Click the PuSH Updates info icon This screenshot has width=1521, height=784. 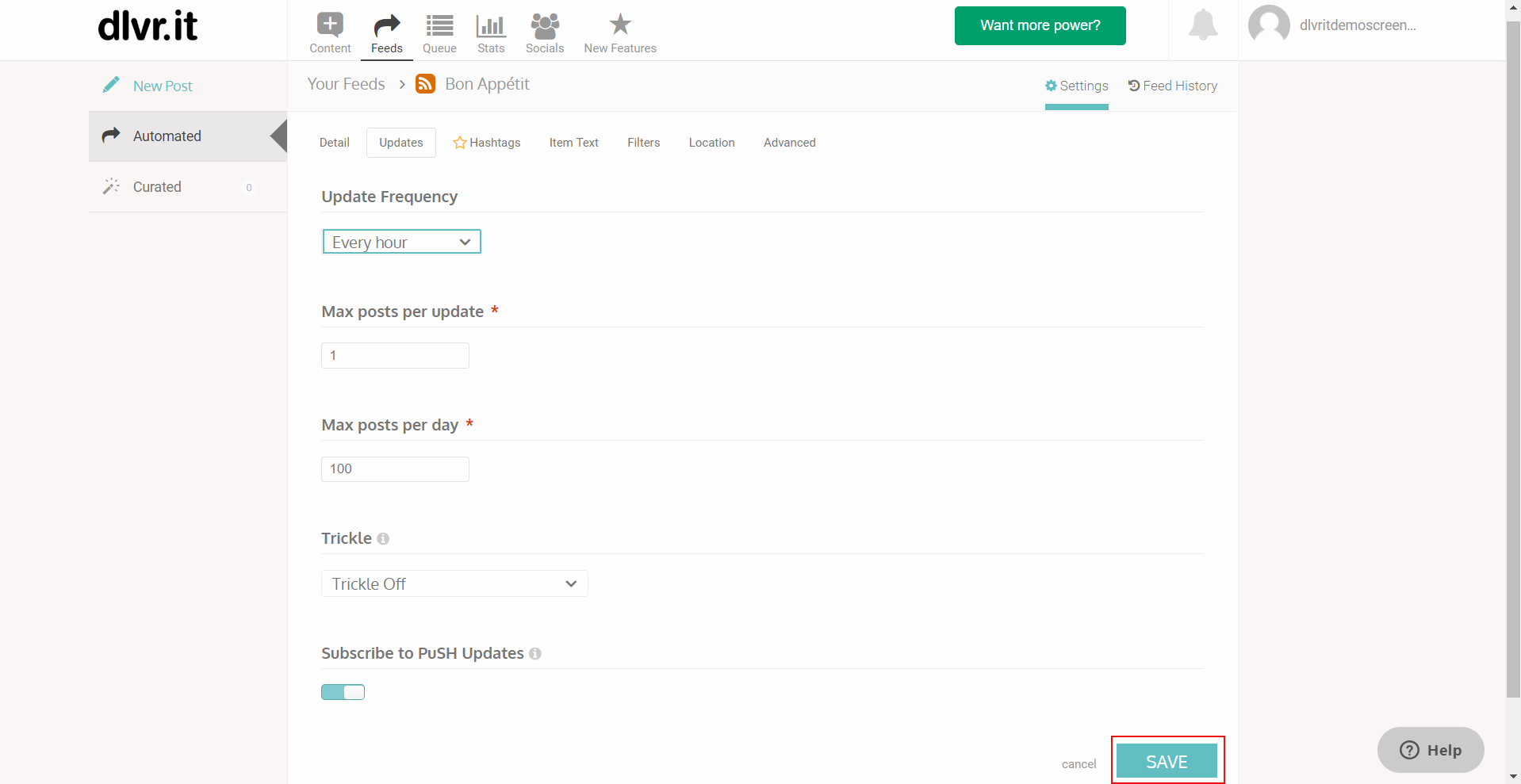click(x=535, y=654)
